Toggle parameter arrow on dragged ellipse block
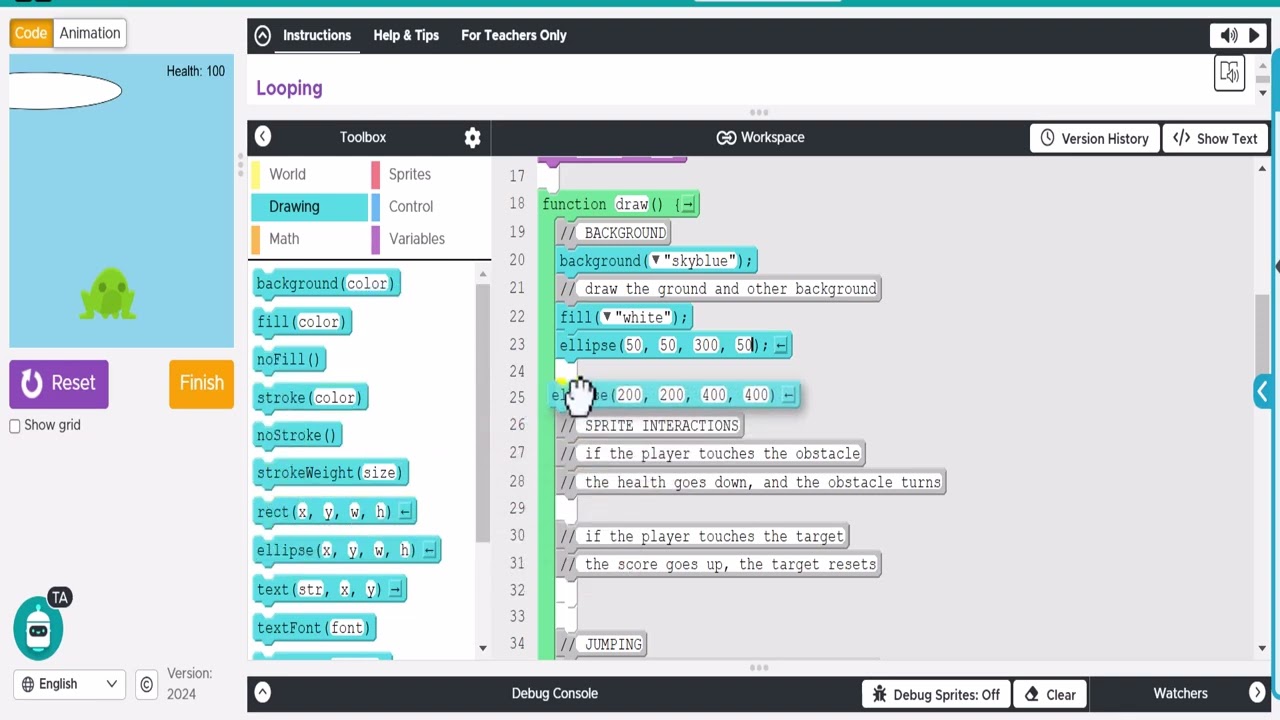 788,396
